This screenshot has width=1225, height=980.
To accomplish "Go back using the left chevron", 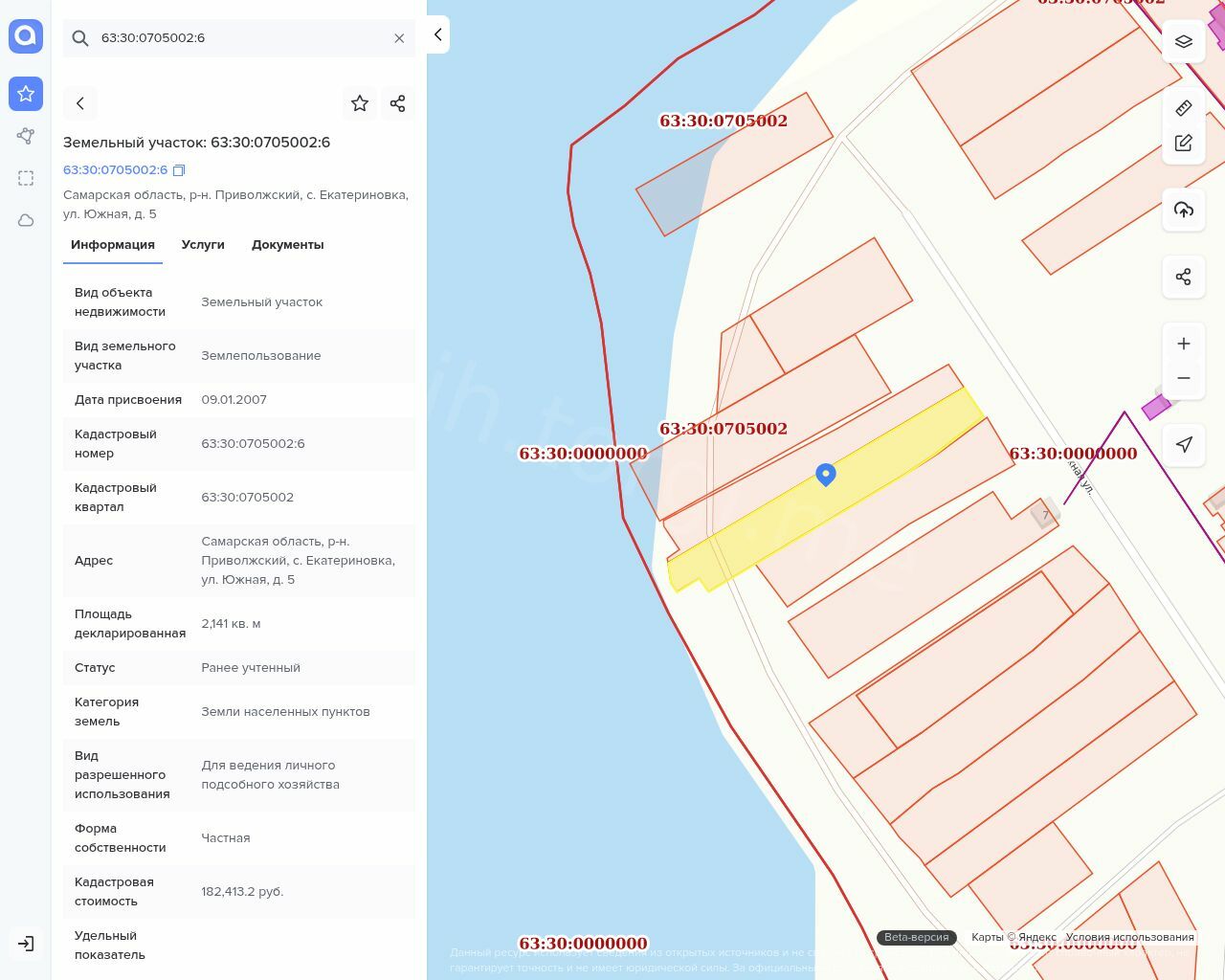I will [80, 103].
